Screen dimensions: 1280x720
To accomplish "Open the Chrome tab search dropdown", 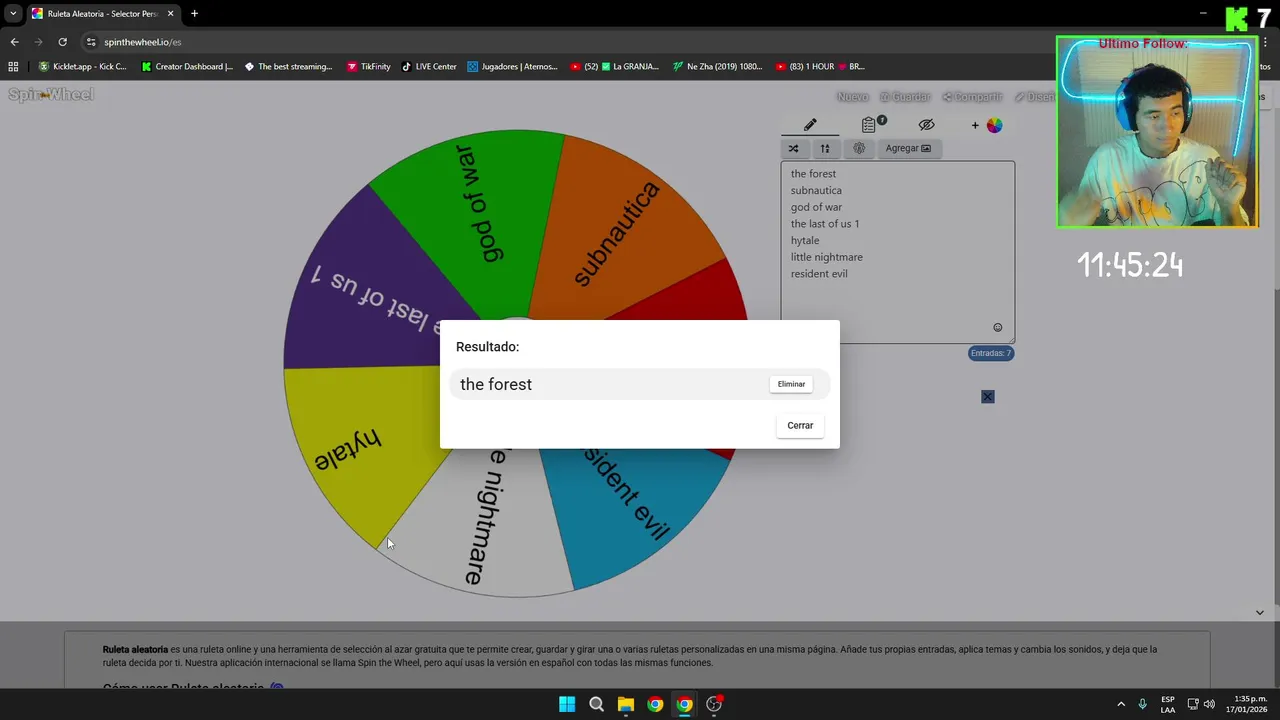I will 13,14.
